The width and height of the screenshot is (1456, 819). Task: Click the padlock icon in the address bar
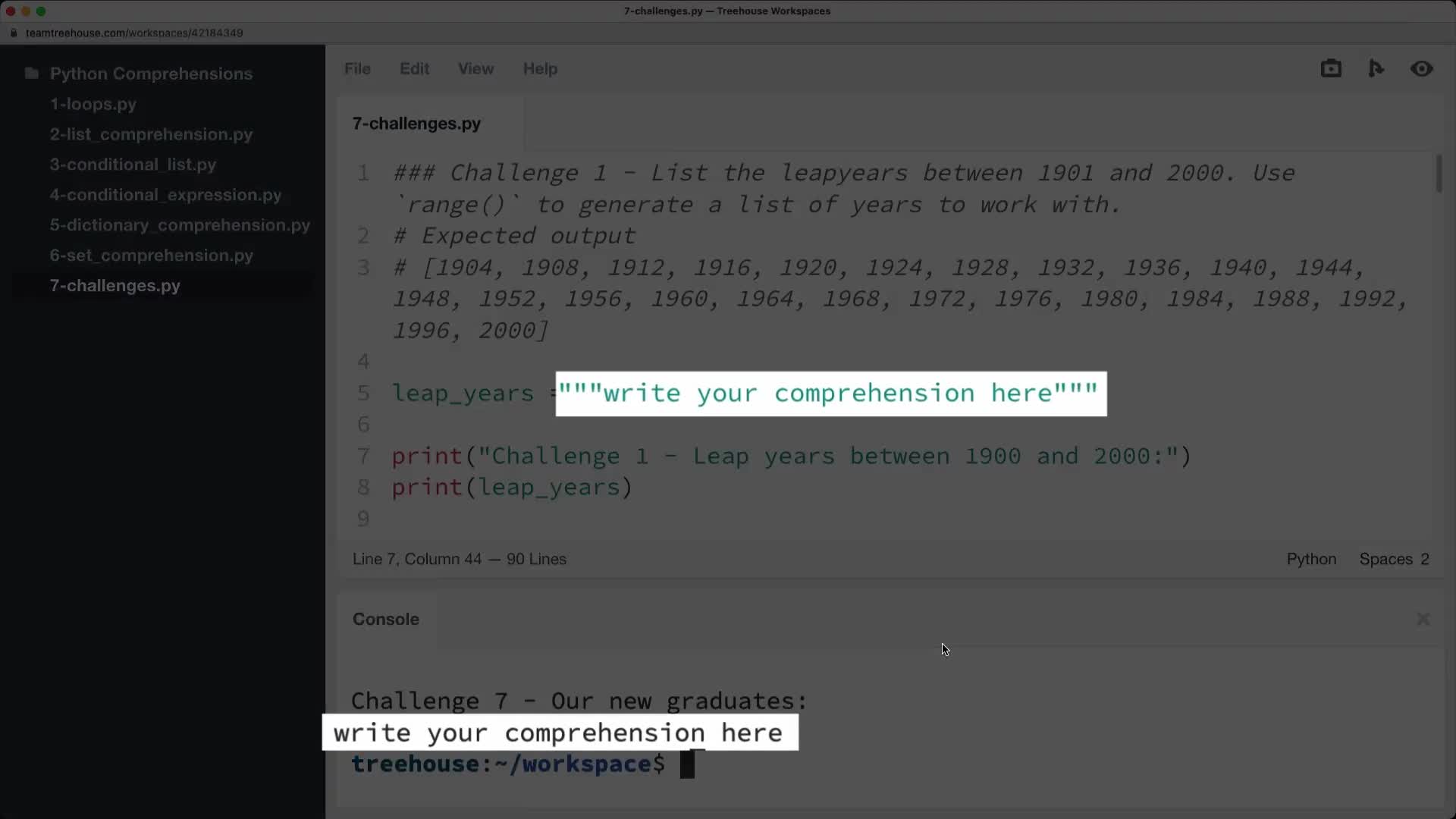point(13,33)
